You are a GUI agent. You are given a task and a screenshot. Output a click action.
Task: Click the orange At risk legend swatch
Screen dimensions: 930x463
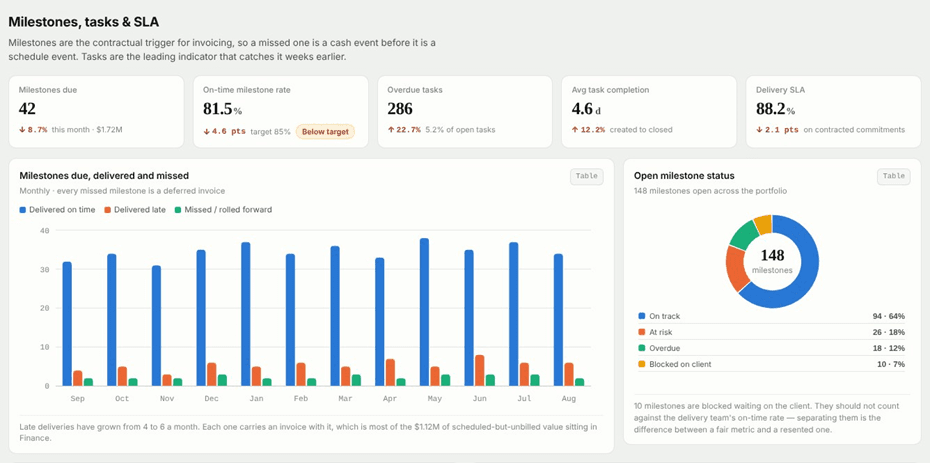click(x=641, y=333)
